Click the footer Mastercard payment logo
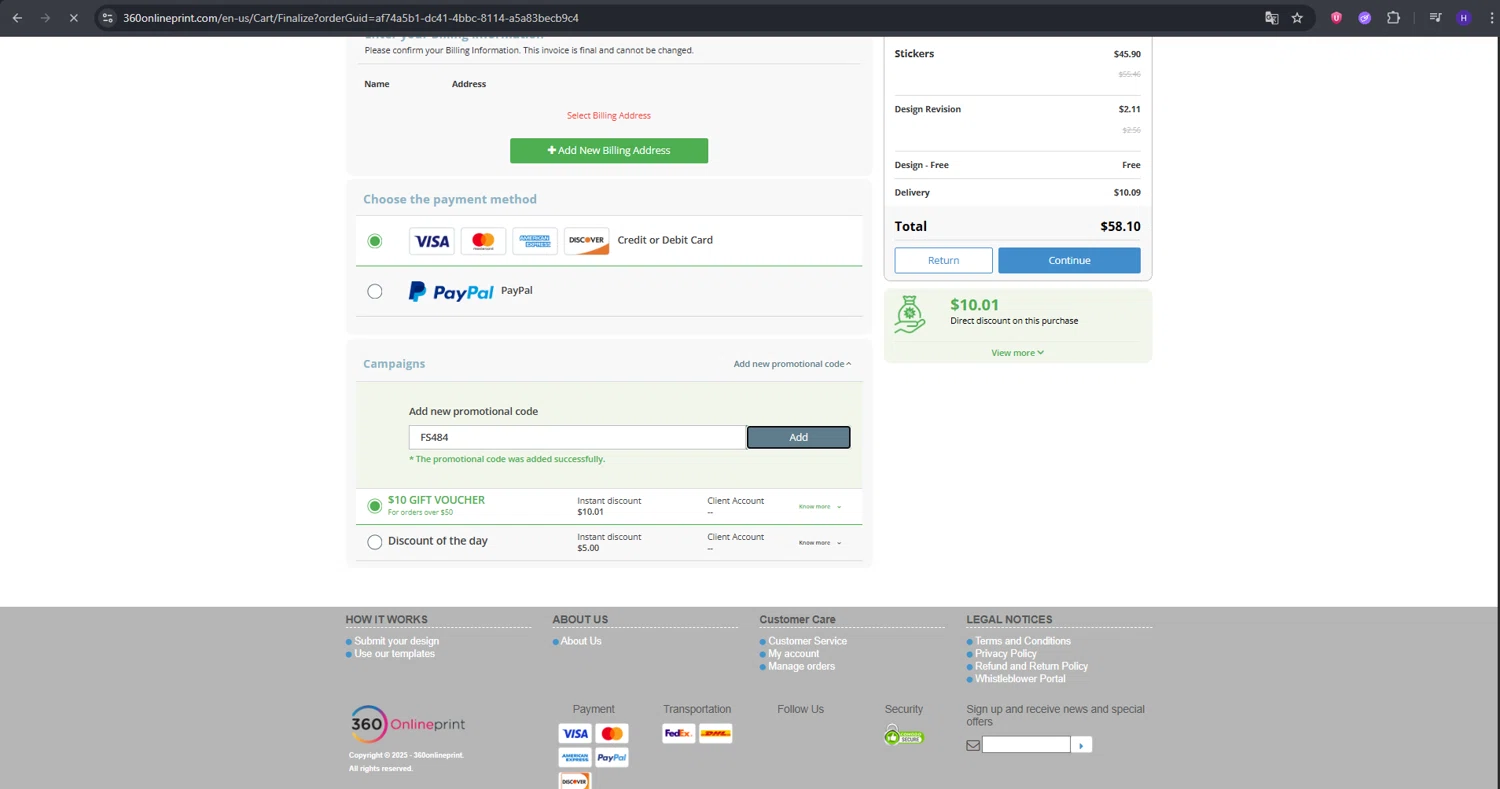The width and height of the screenshot is (1500, 789). tap(612, 734)
